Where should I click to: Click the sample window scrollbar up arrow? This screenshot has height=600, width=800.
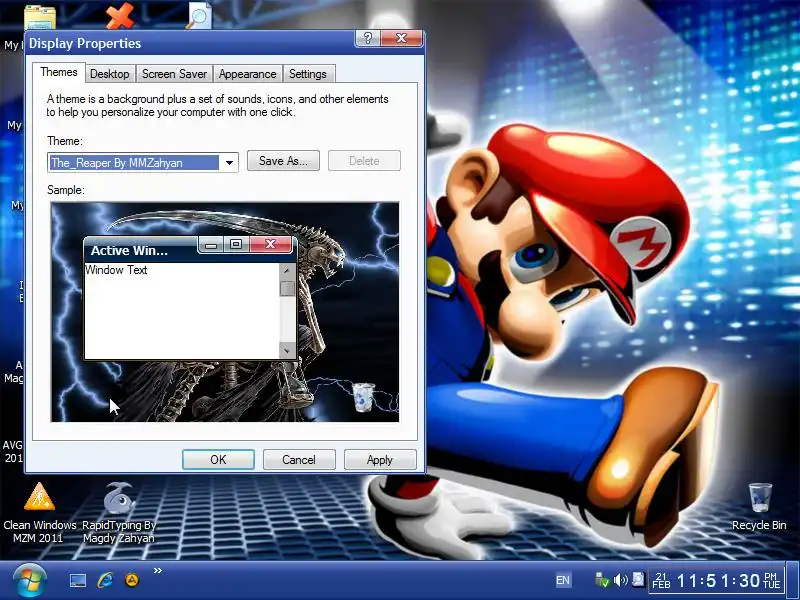[x=287, y=271]
